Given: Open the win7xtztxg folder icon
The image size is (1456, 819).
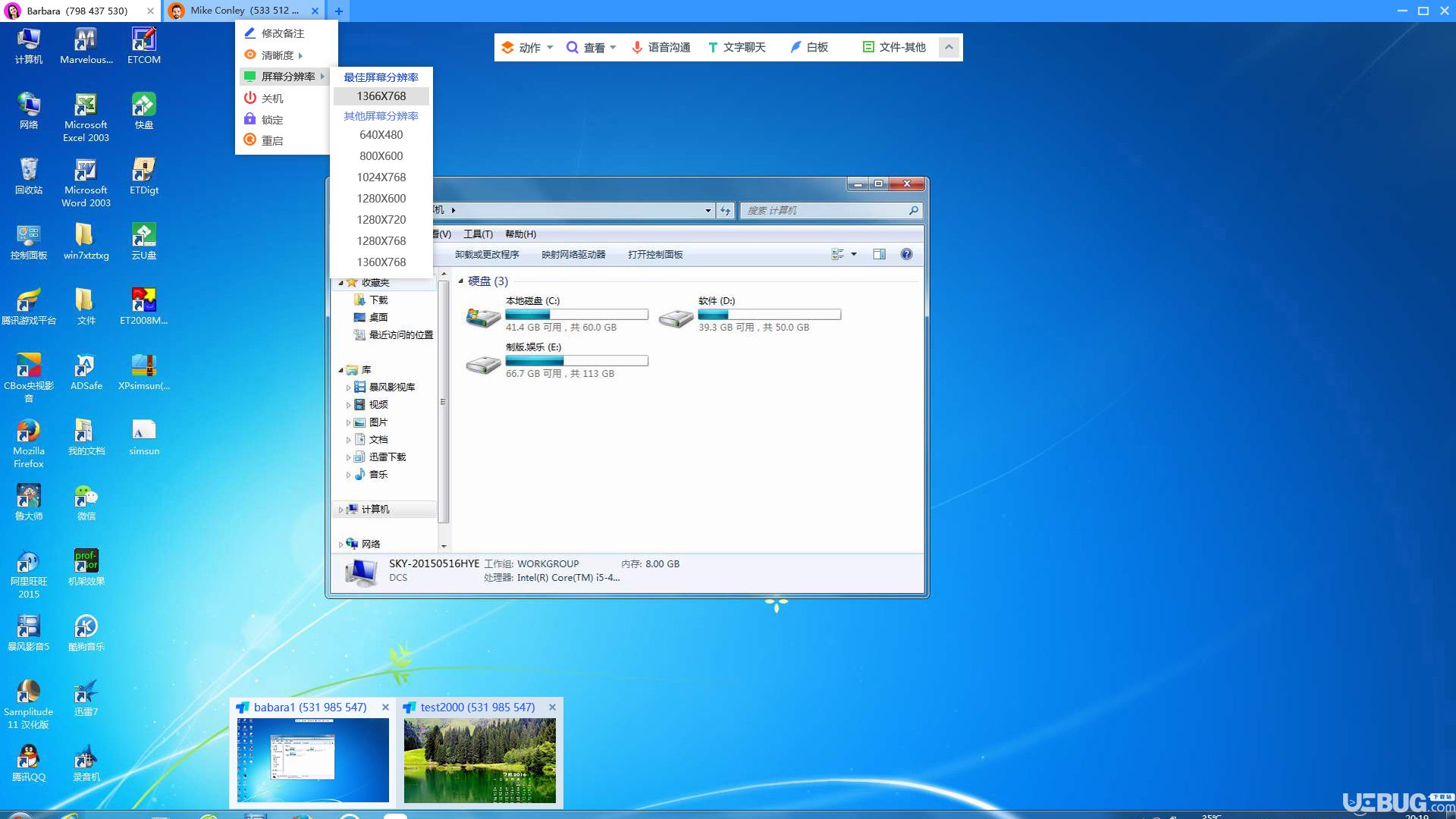Looking at the screenshot, I should point(86,241).
